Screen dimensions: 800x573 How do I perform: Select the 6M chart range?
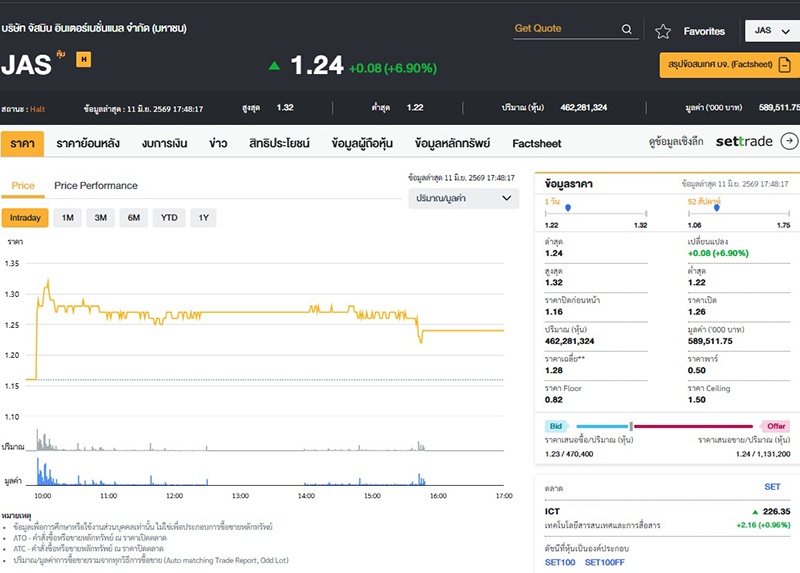pyautogui.click(x=134, y=218)
